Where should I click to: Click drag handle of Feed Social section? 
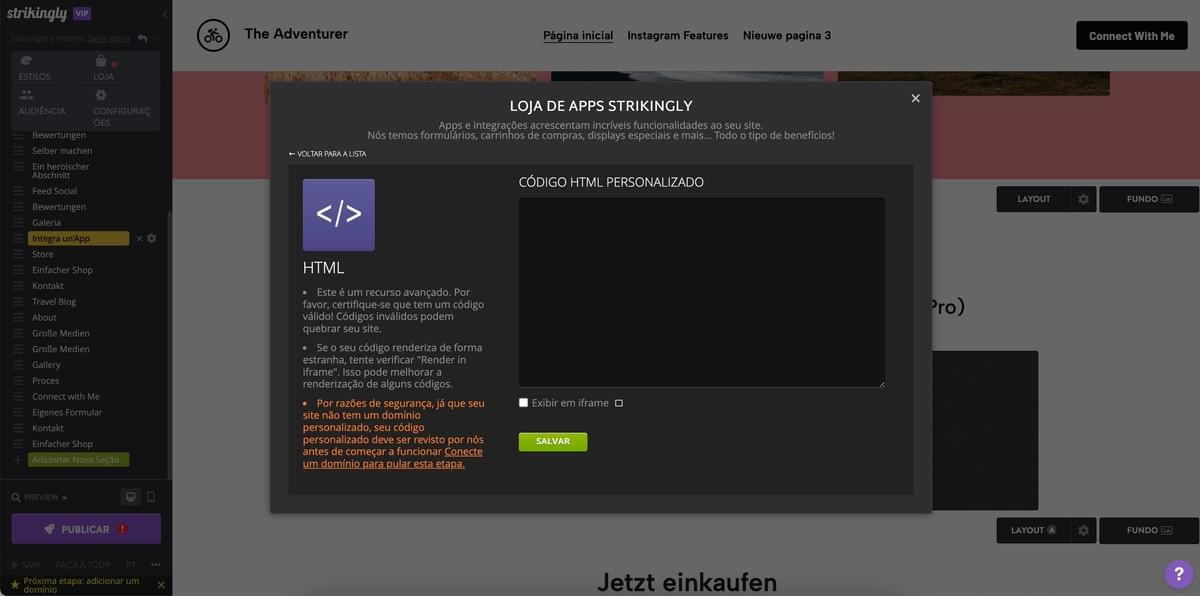coord(18,191)
